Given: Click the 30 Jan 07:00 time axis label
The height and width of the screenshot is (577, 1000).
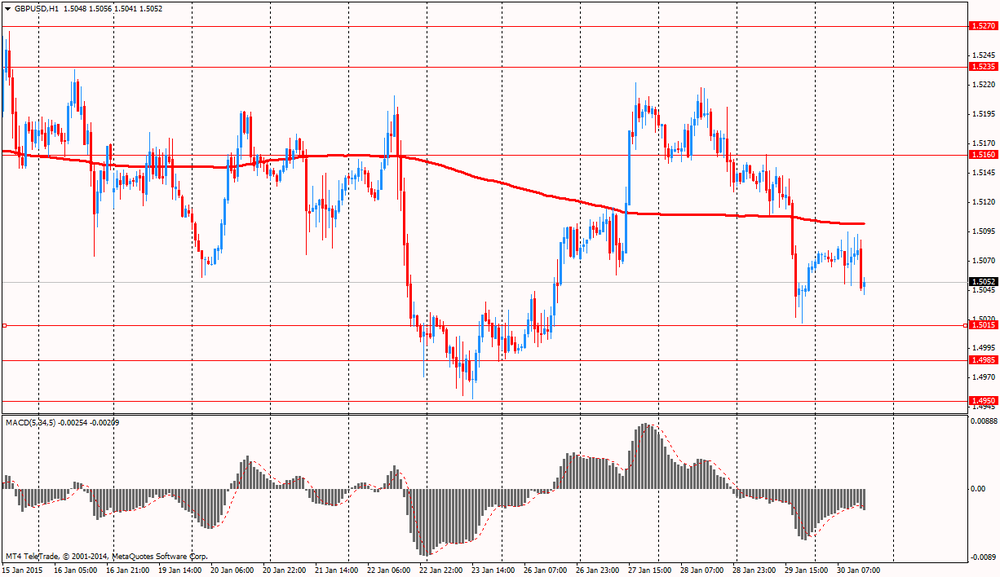Looking at the screenshot, I should pos(858,570).
